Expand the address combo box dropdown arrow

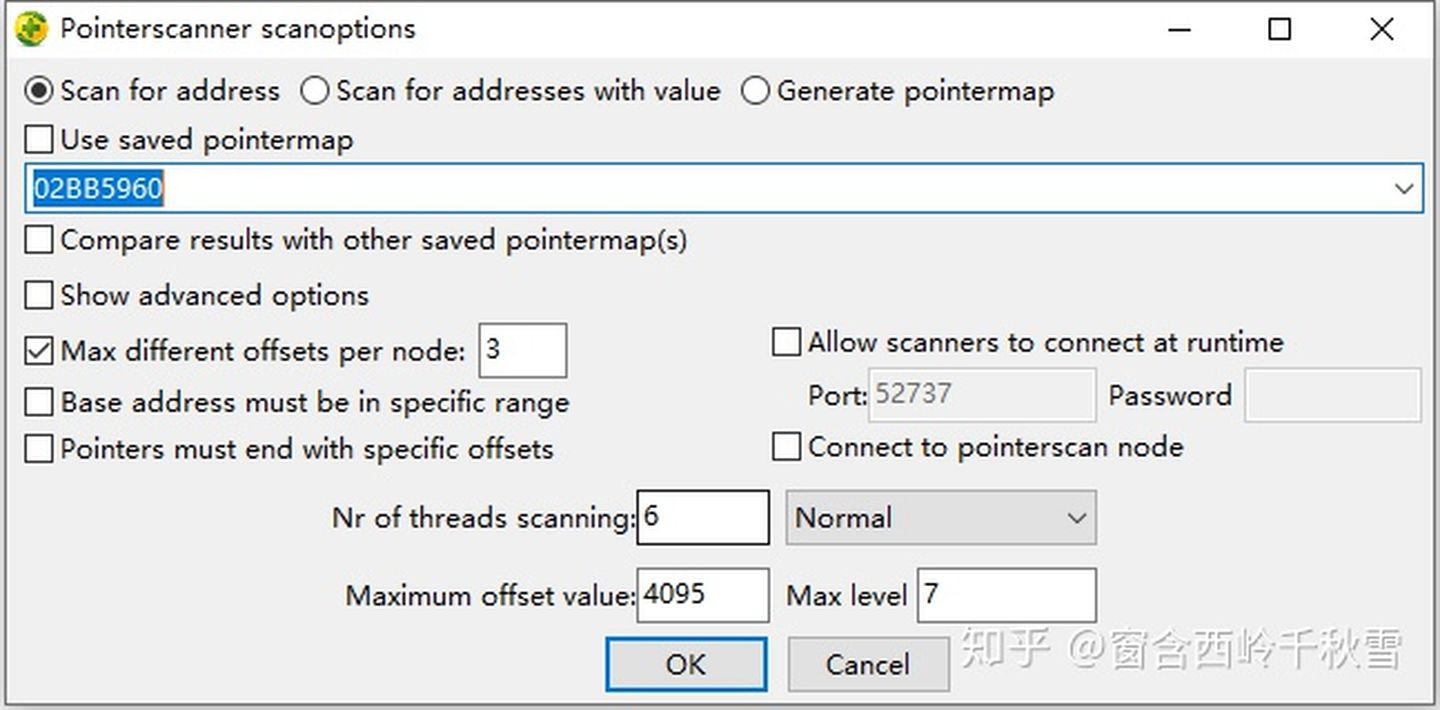1404,188
